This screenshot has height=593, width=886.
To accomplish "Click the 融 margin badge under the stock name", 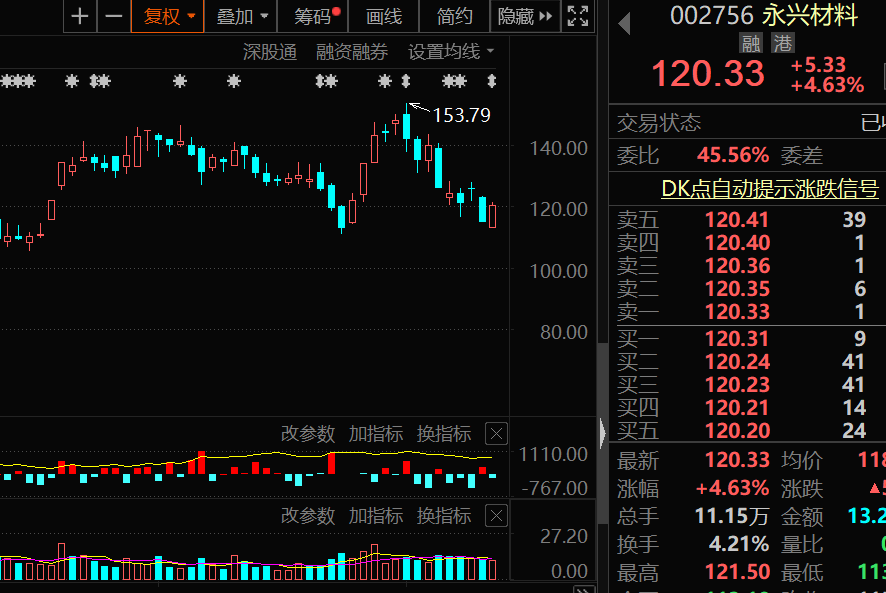I will click(751, 44).
